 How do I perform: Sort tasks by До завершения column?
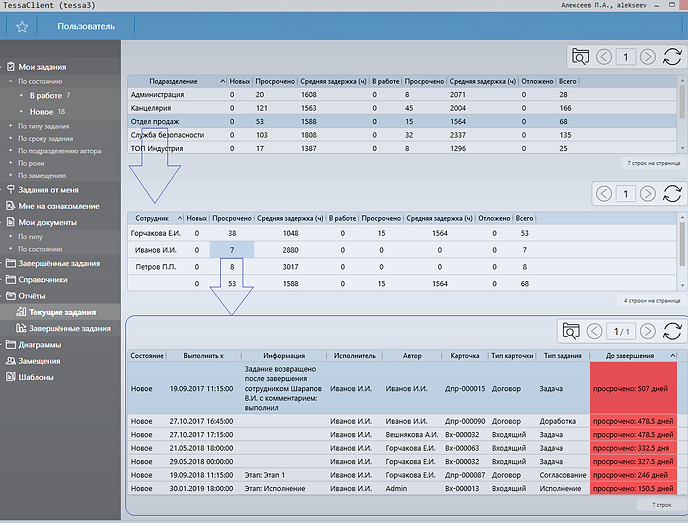(x=630, y=355)
